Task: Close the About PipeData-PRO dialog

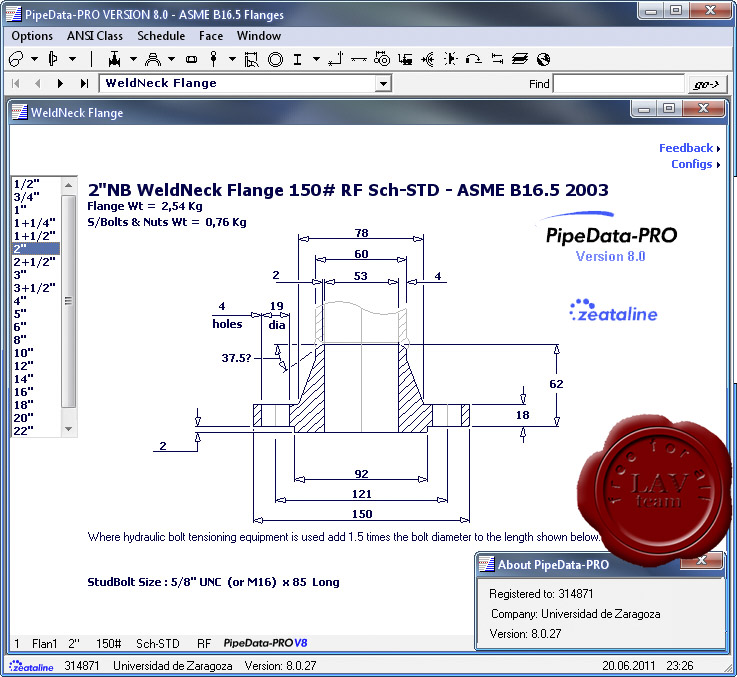Action: (x=701, y=561)
